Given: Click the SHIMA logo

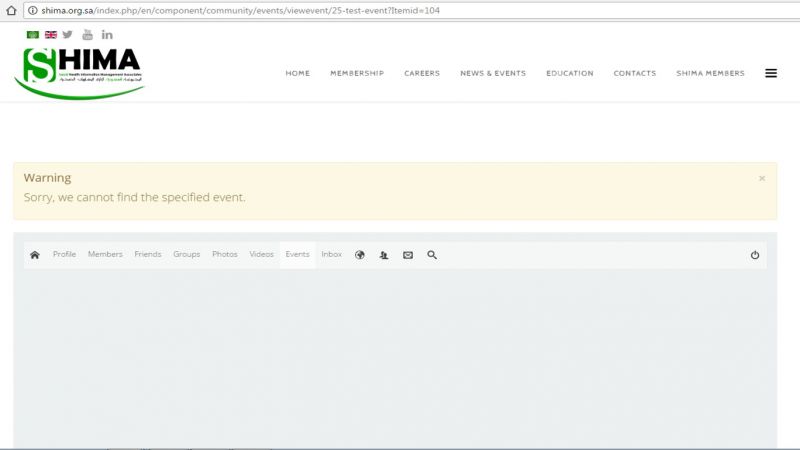Looking at the screenshot, I should (x=80, y=72).
